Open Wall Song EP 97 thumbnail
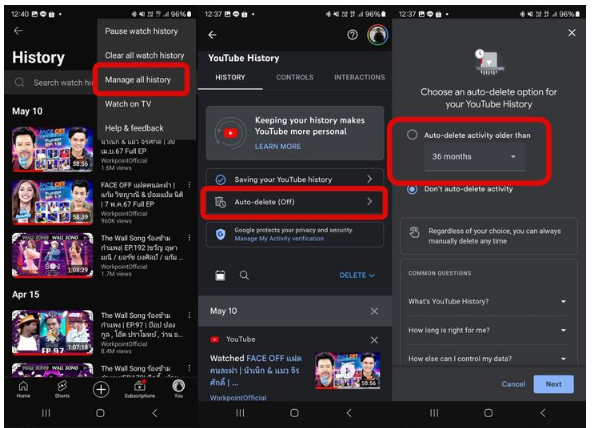 [52, 333]
